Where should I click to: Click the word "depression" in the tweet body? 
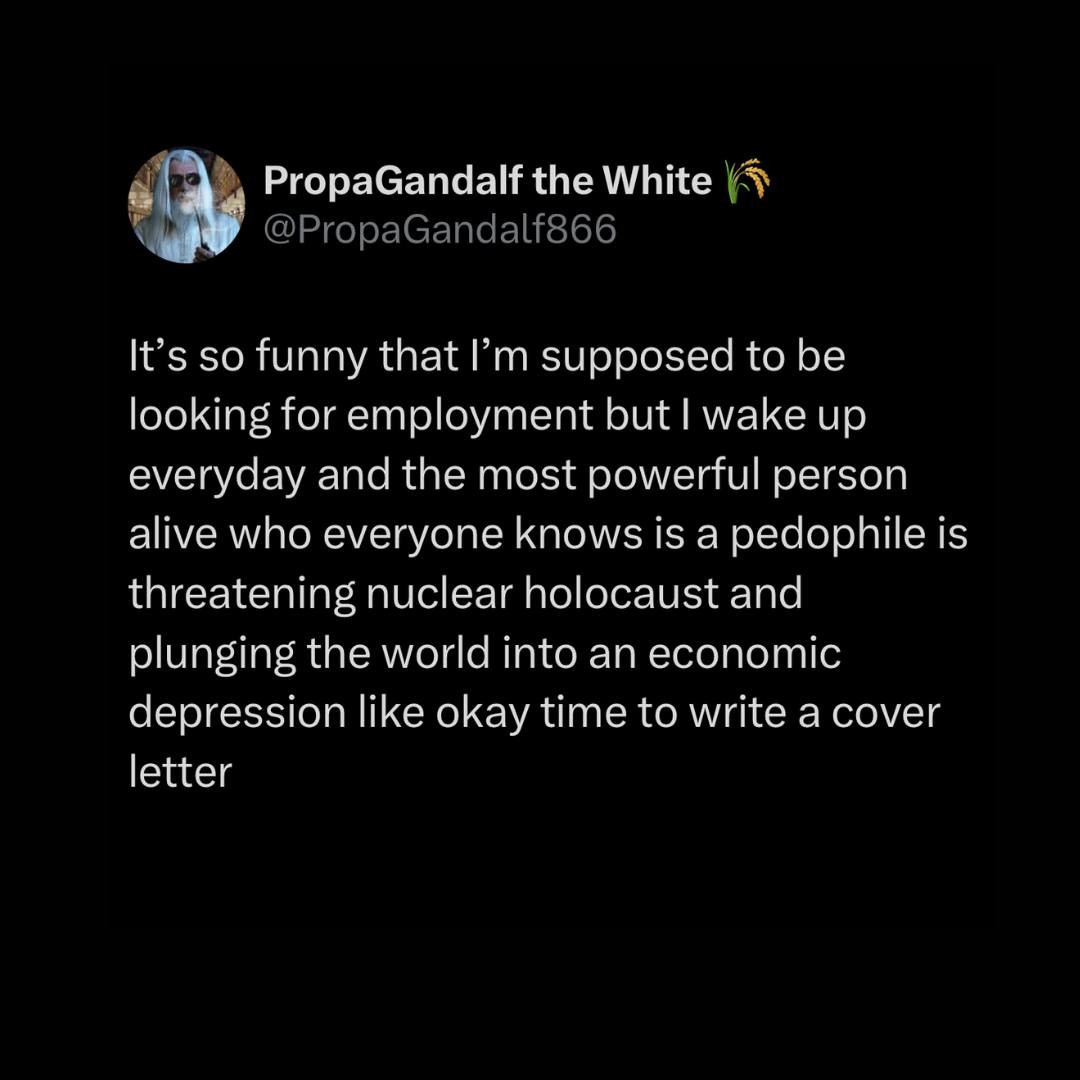pos(237,714)
